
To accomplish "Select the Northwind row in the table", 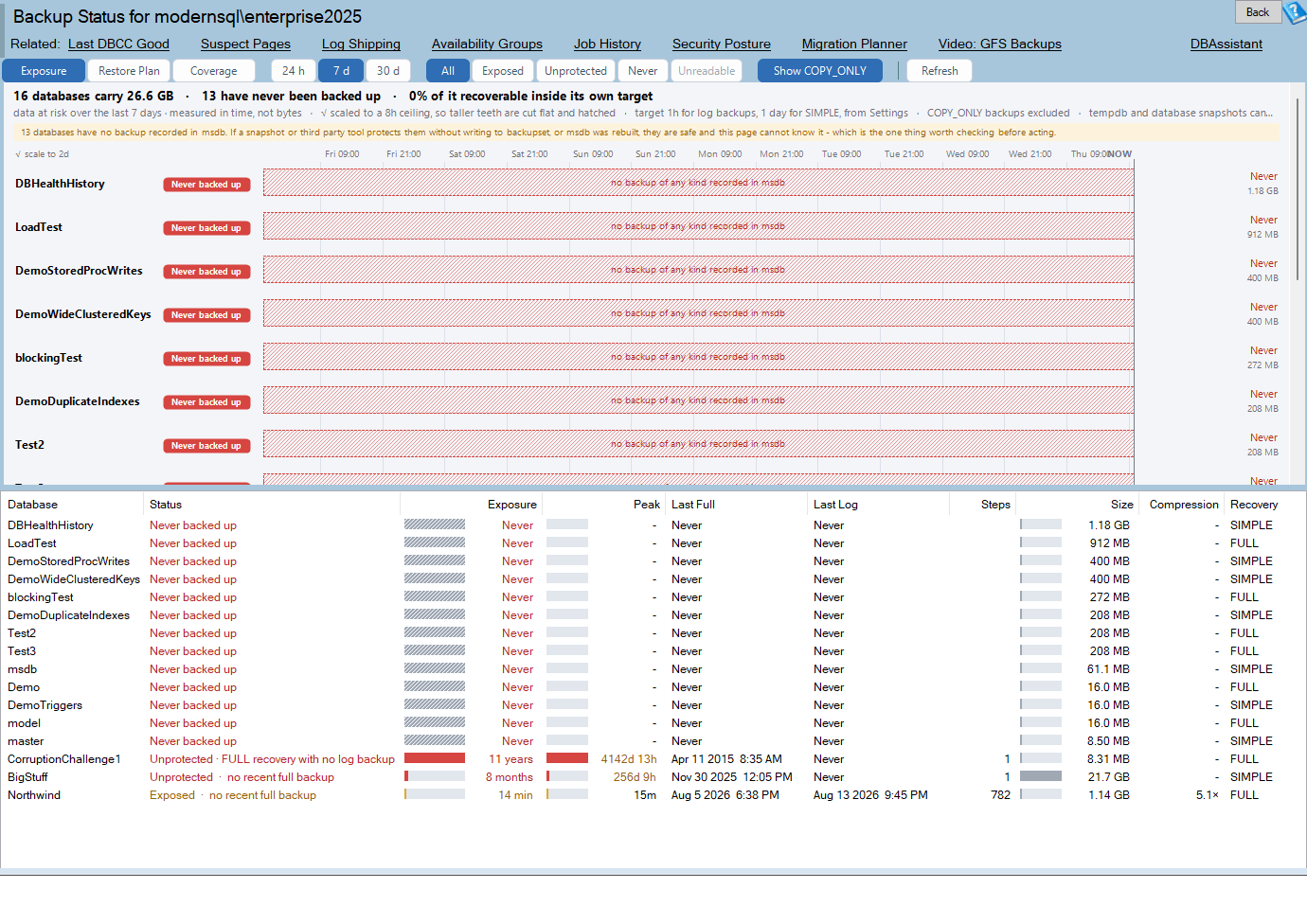I will pyautogui.click(x=653, y=795).
